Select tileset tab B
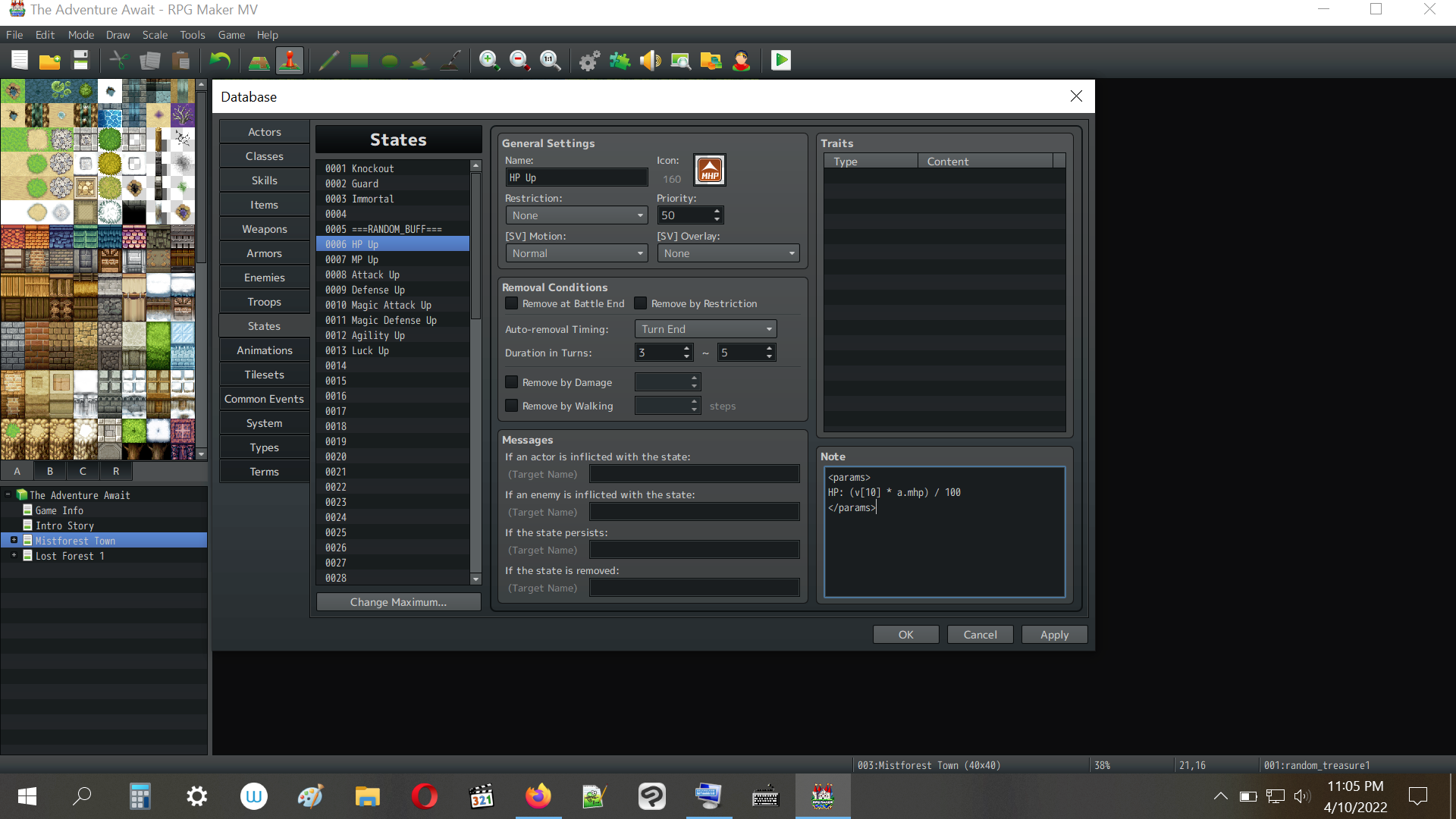1456x819 pixels. point(50,471)
